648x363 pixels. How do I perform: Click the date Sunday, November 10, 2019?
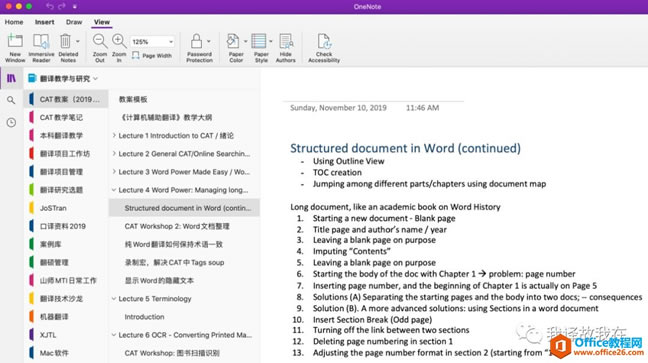point(338,108)
